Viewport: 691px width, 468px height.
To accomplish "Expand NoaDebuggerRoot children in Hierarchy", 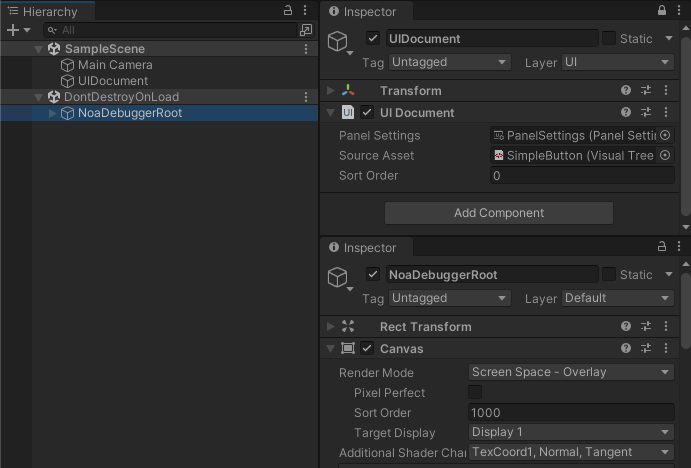I will click(x=52, y=113).
